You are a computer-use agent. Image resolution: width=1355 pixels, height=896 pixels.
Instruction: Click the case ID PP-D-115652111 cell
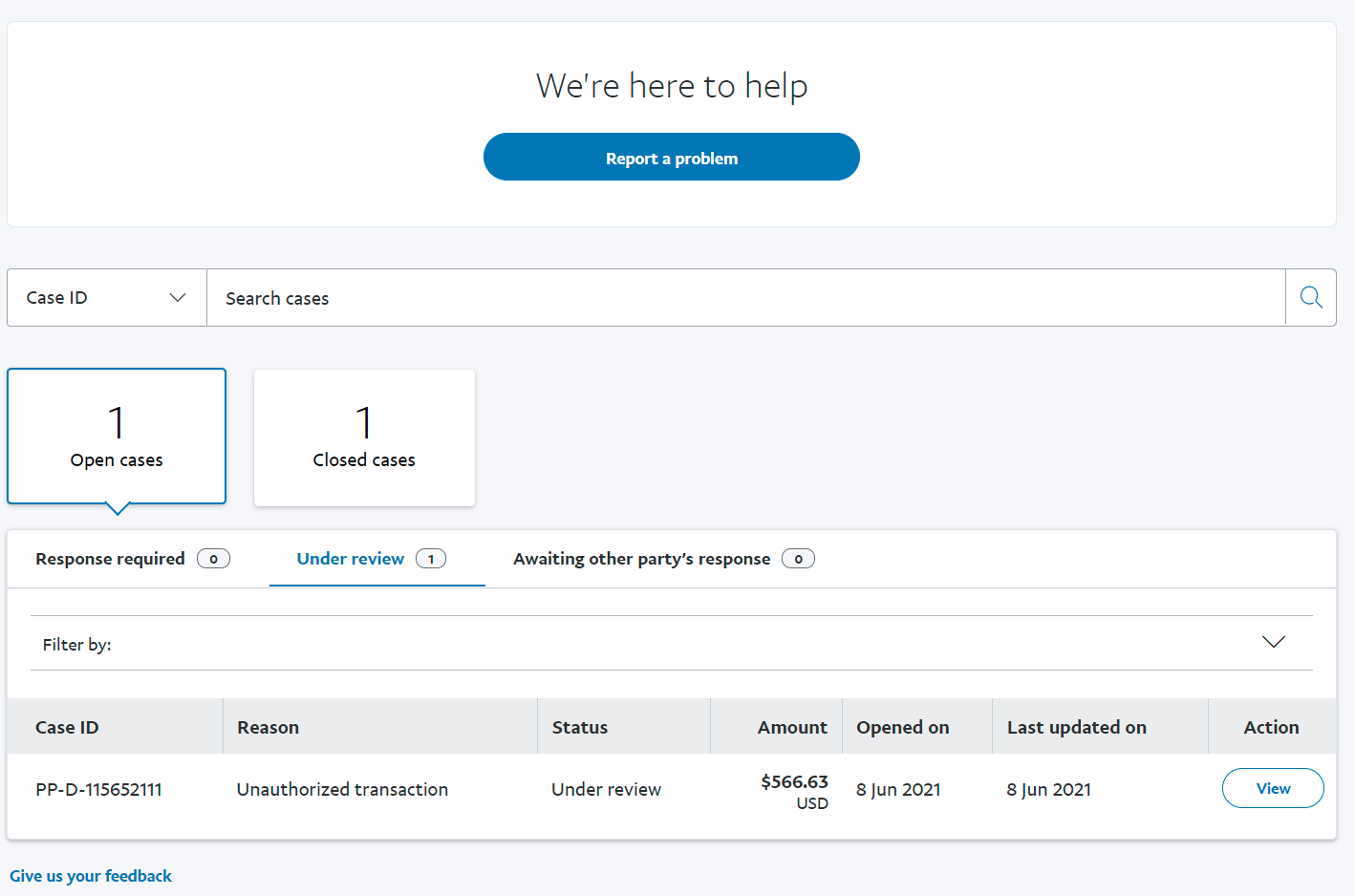(99, 789)
